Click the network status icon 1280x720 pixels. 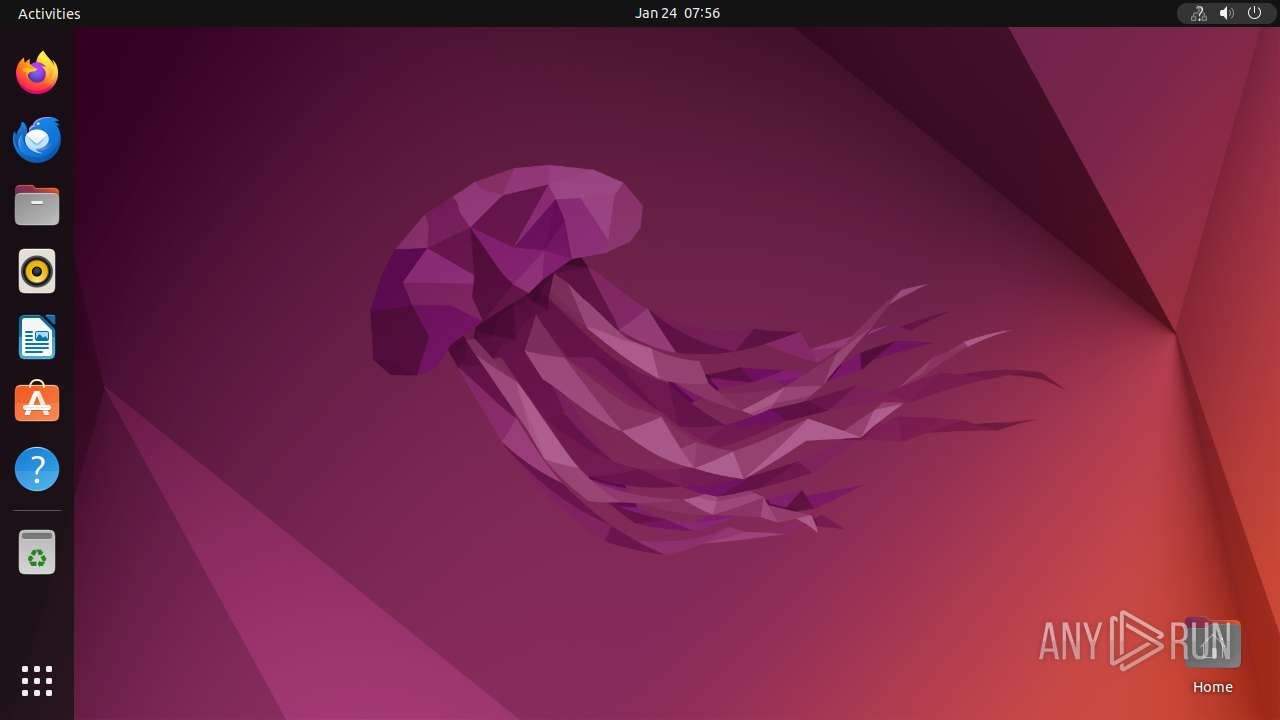[1198, 13]
